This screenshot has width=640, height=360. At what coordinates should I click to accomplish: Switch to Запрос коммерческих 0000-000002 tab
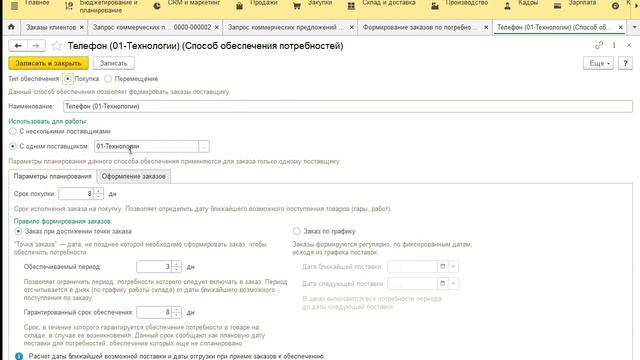[x=152, y=27]
